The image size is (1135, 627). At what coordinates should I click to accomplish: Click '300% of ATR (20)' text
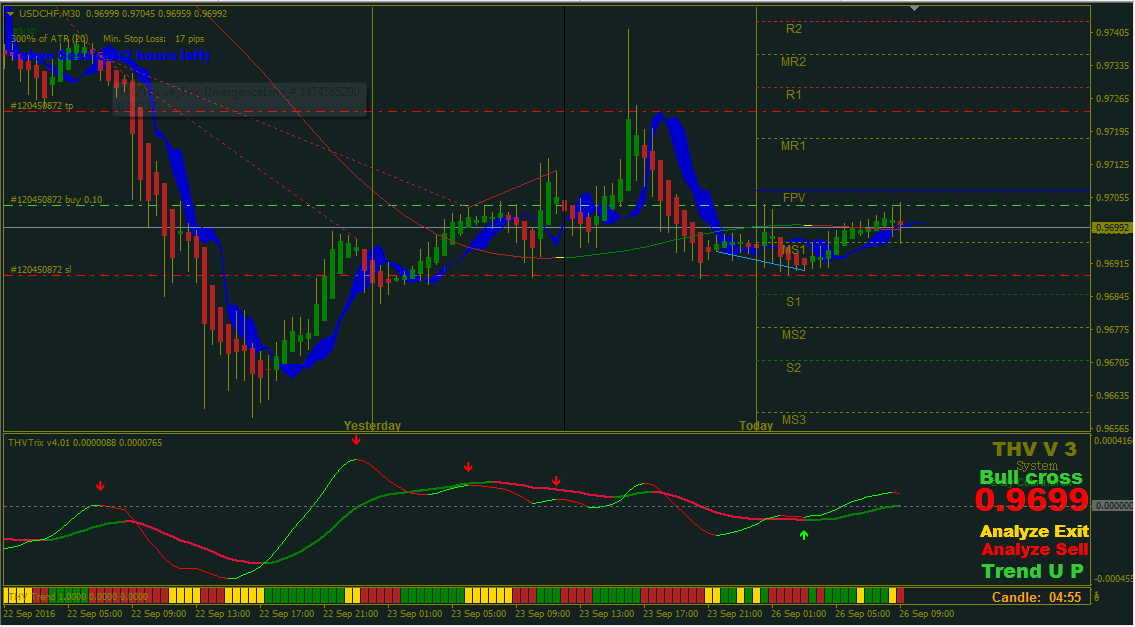coord(50,39)
